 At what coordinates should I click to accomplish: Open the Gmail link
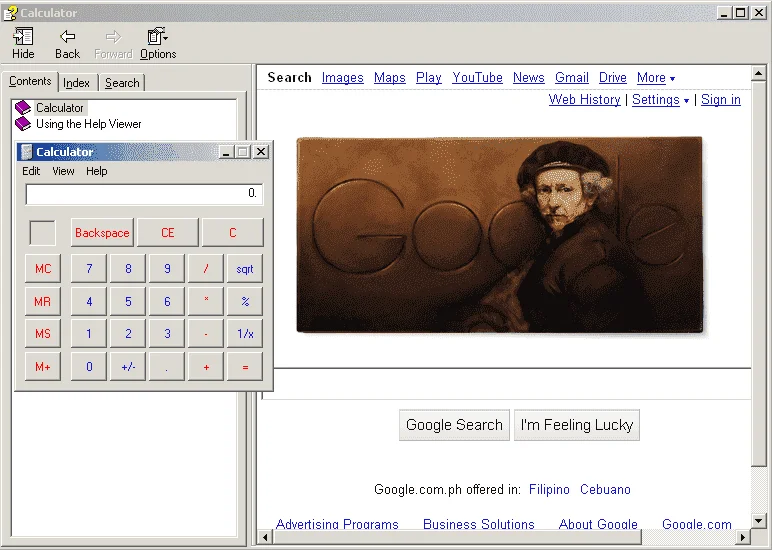[x=572, y=78]
